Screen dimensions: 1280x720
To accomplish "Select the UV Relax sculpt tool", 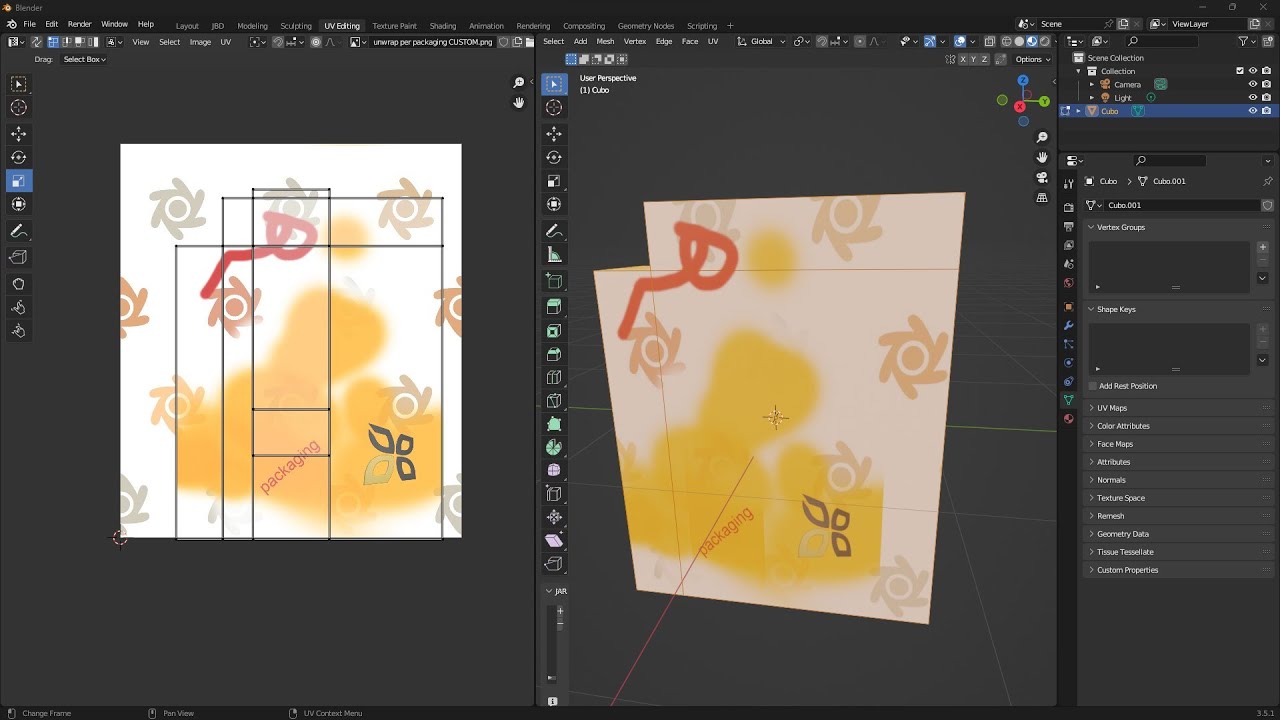I will [18, 307].
